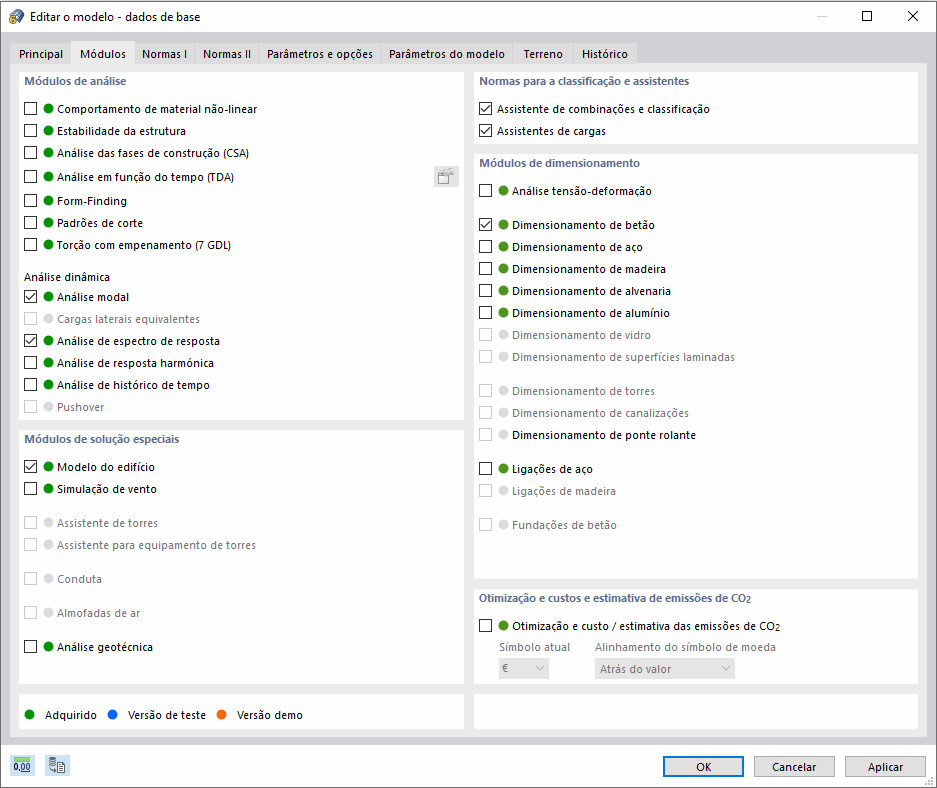Switch to the Normas I tab
This screenshot has height=788, width=937.
pyautogui.click(x=164, y=54)
